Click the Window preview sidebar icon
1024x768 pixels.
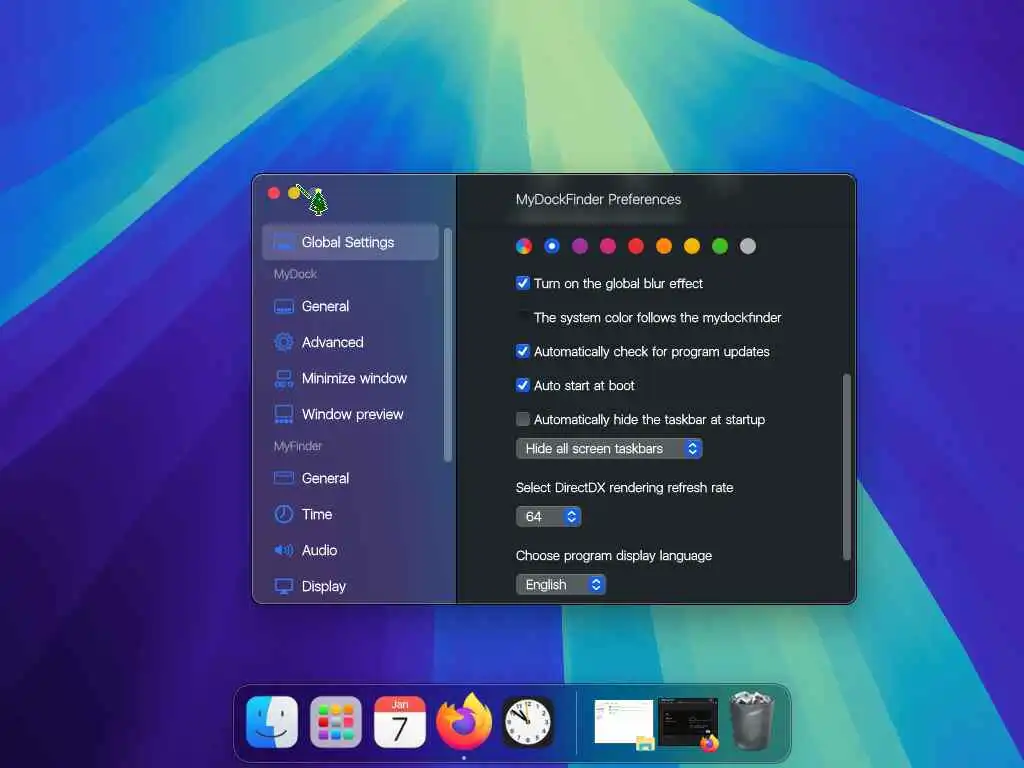[x=284, y=414]
